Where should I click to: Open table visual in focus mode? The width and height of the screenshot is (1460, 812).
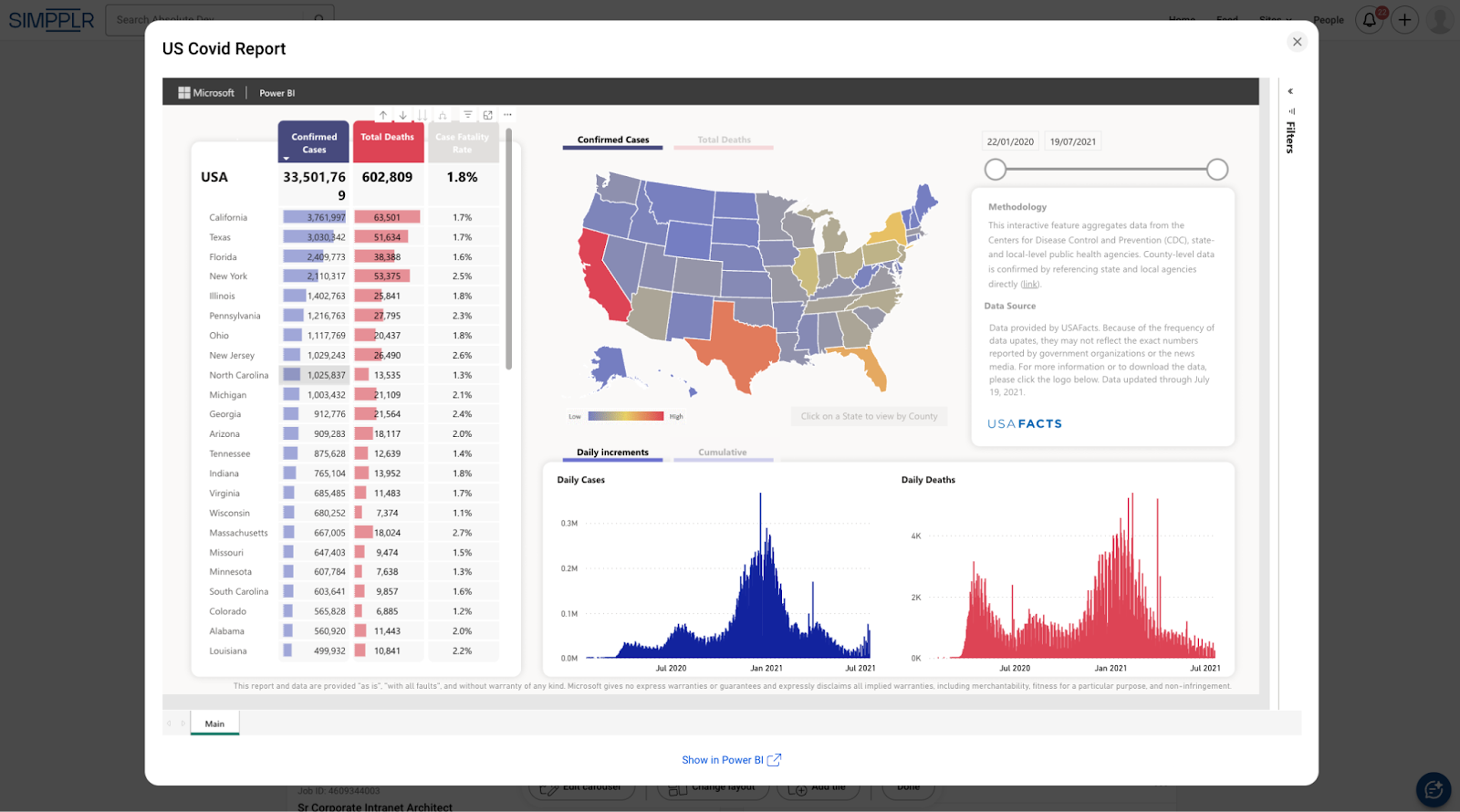point(488,115)
